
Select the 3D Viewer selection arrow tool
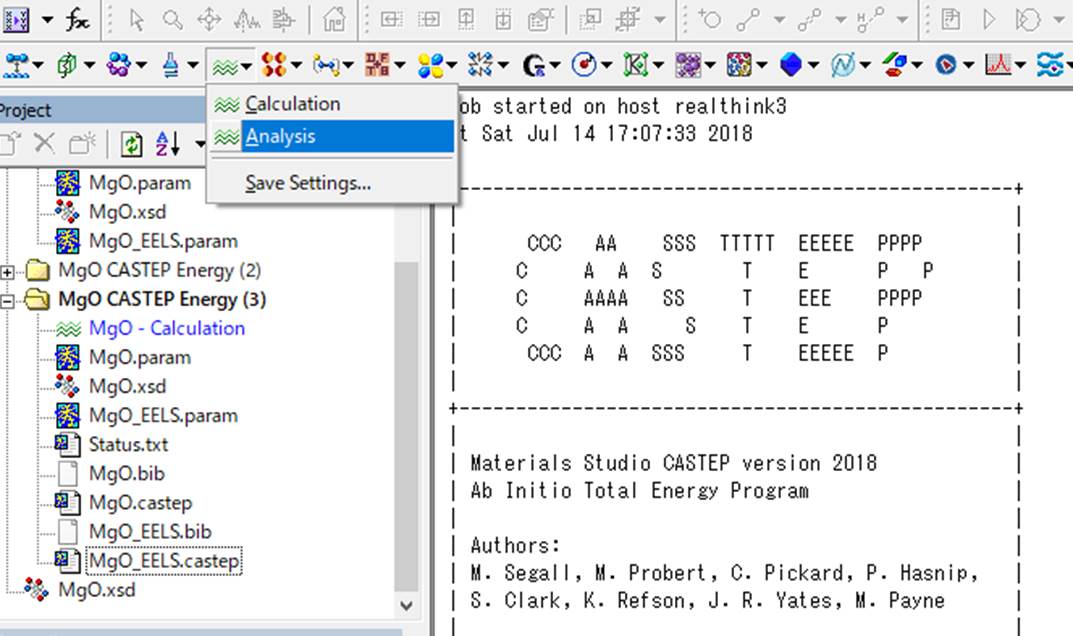point(136,20)
